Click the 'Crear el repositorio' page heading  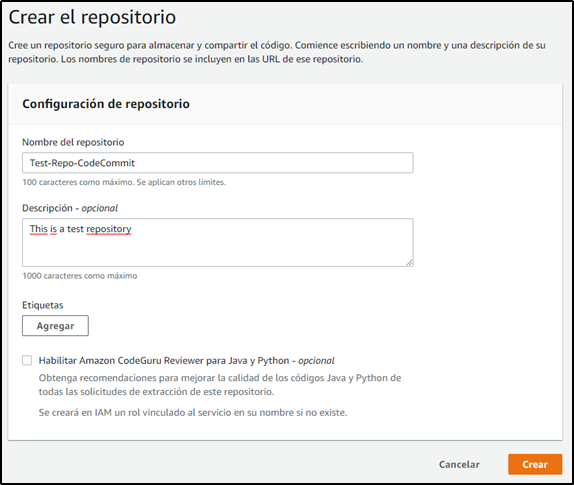click(92, 17)
